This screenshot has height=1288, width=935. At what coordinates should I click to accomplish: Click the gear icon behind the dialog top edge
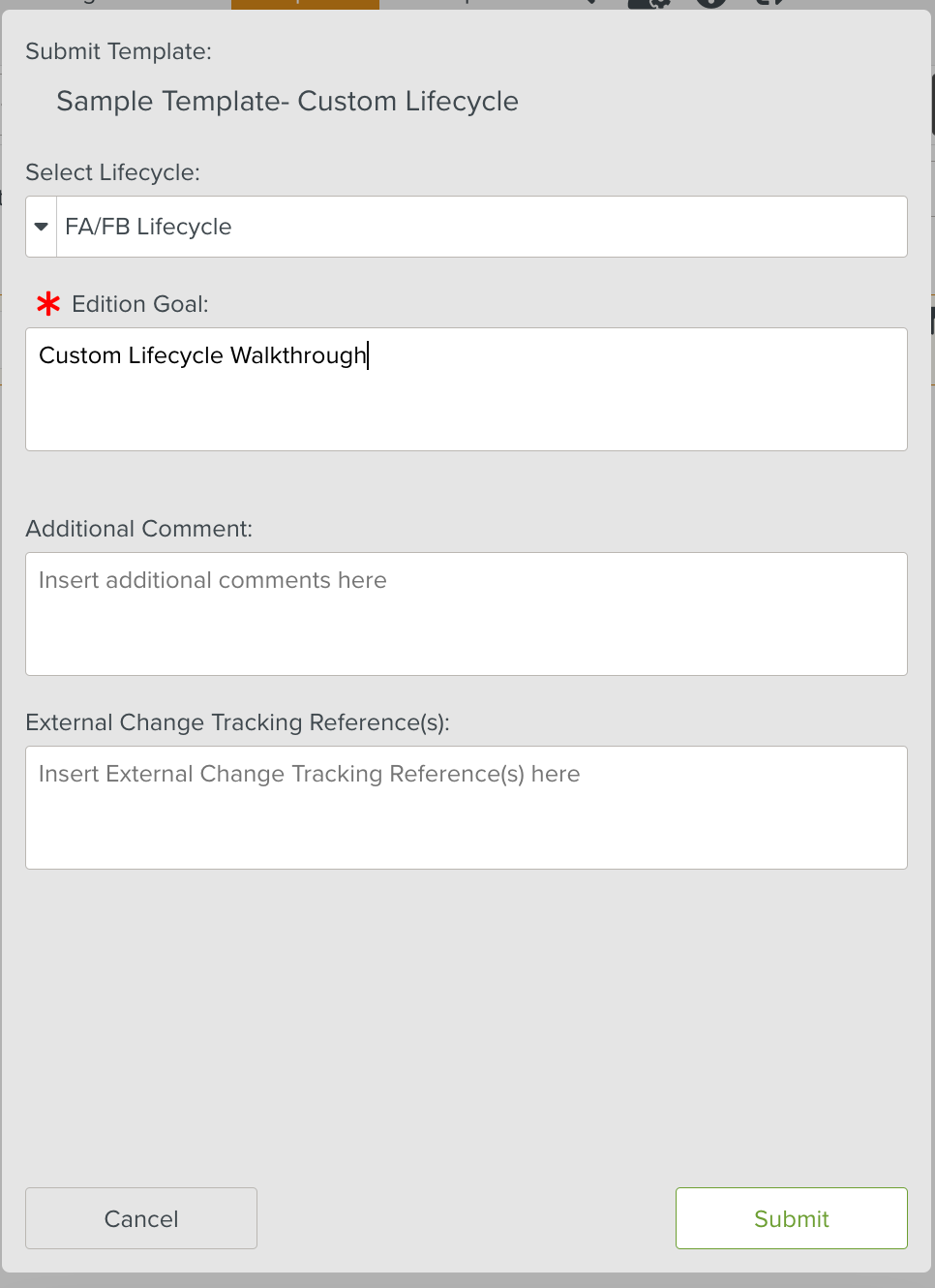(649, 4)
